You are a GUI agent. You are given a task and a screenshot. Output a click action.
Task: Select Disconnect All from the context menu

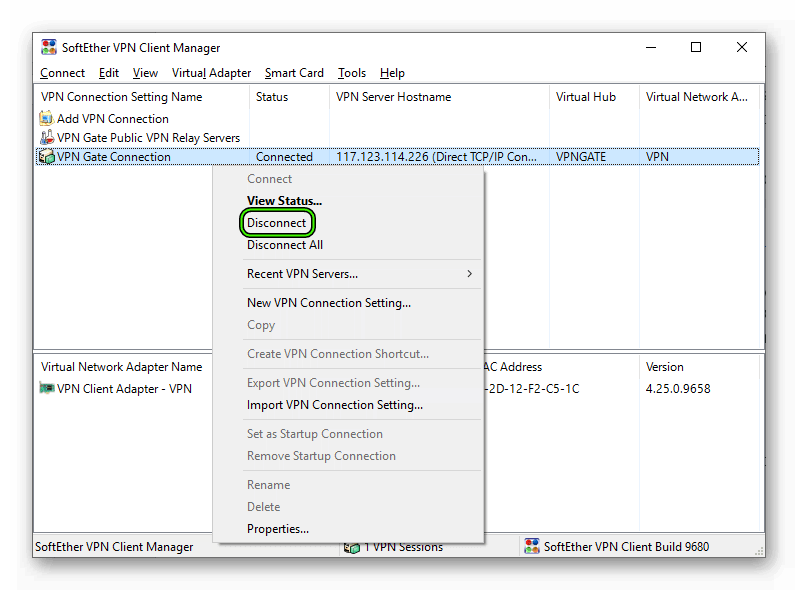click(x=284, y=245)
